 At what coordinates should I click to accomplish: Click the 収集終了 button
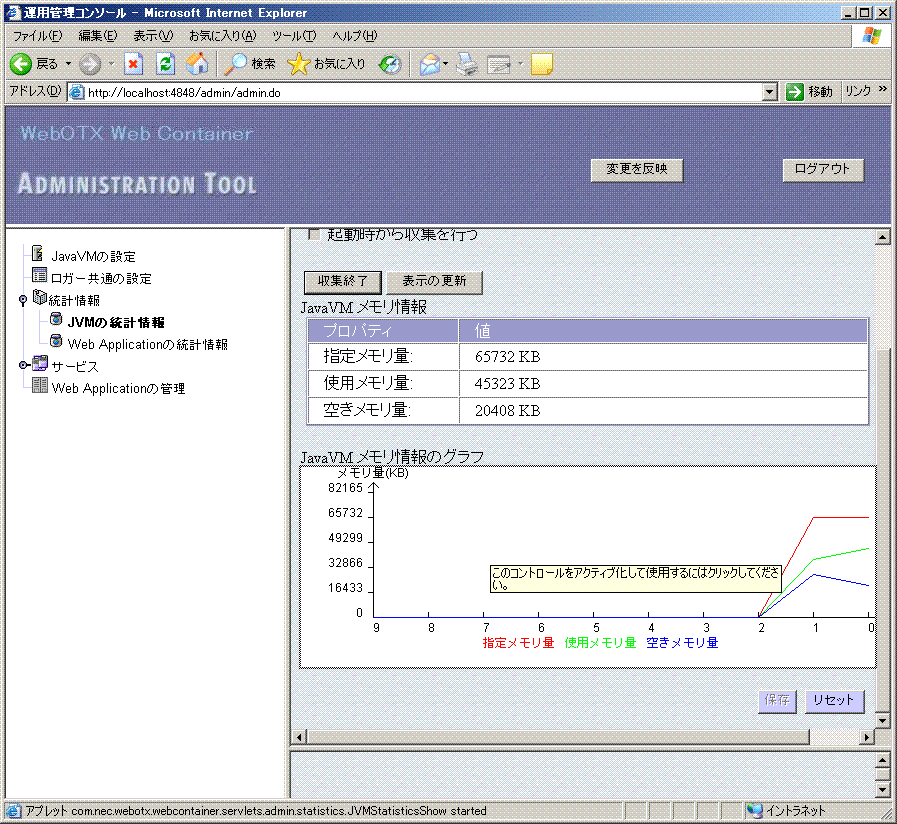pyautogui.click(x=343, y=282)
